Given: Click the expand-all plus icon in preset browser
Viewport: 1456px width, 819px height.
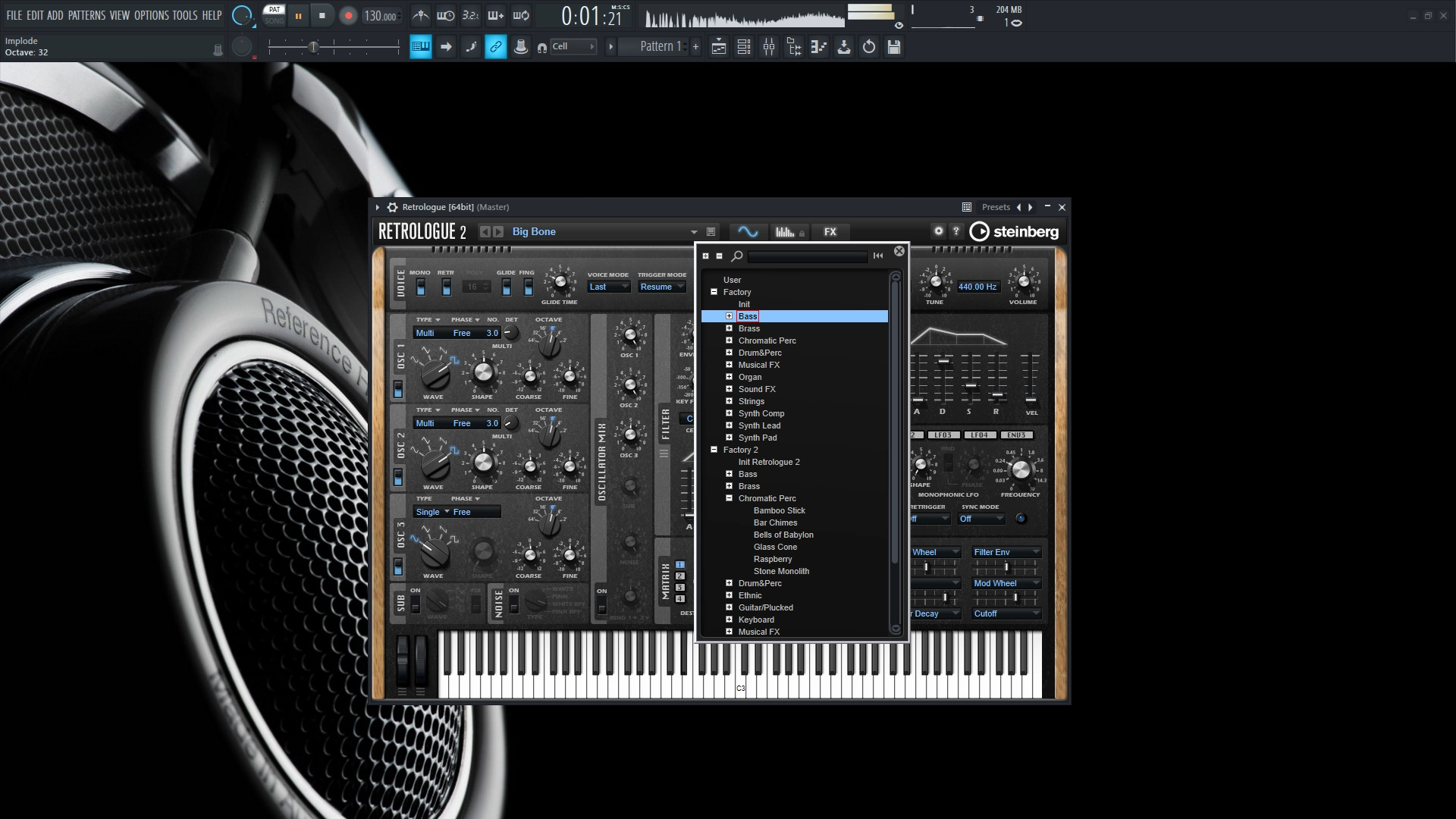Looking at the screenshot, I should pos(705,256).
